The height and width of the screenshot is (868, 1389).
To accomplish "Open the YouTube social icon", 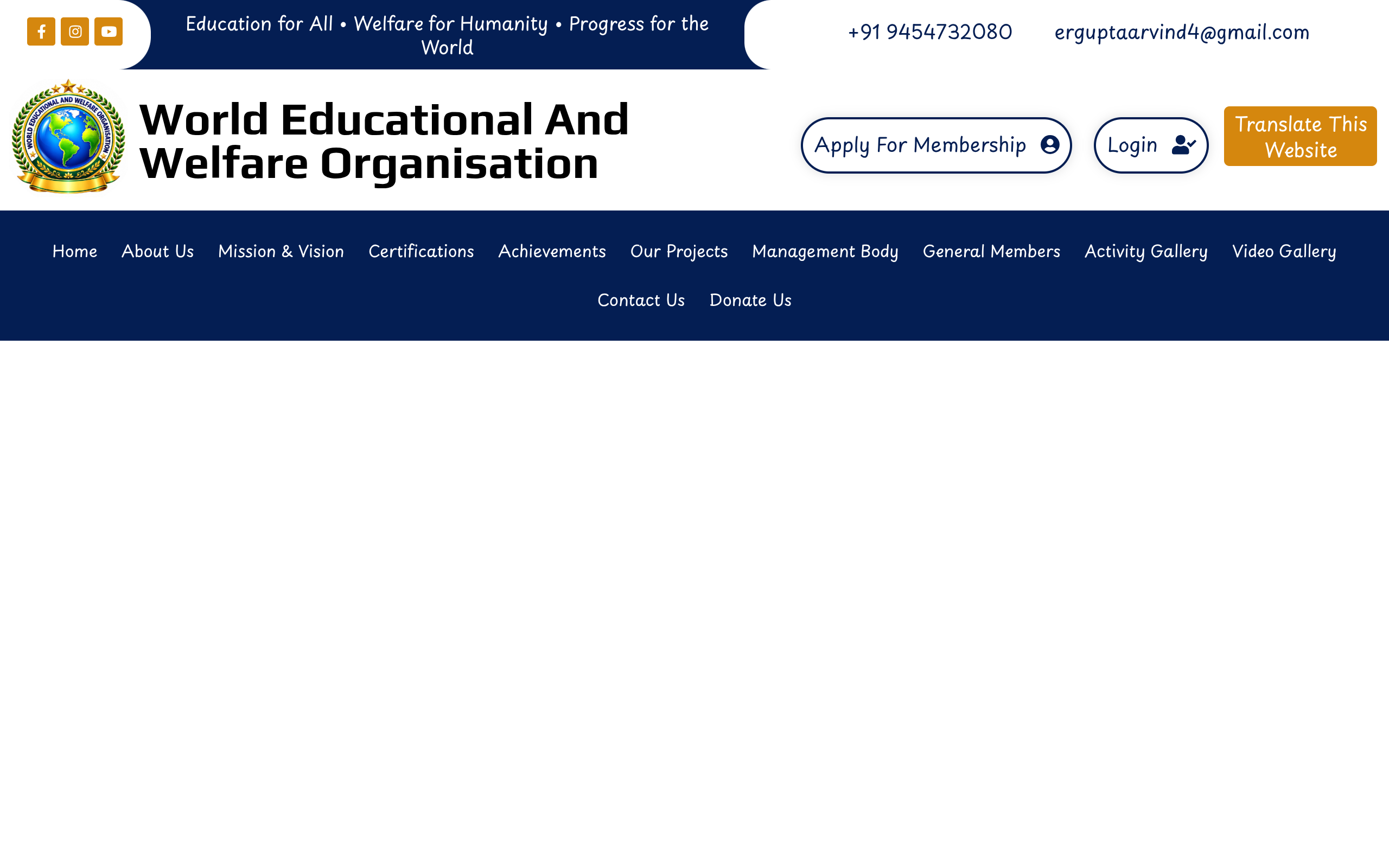I will pyautogui.click(x=109, y=31).
